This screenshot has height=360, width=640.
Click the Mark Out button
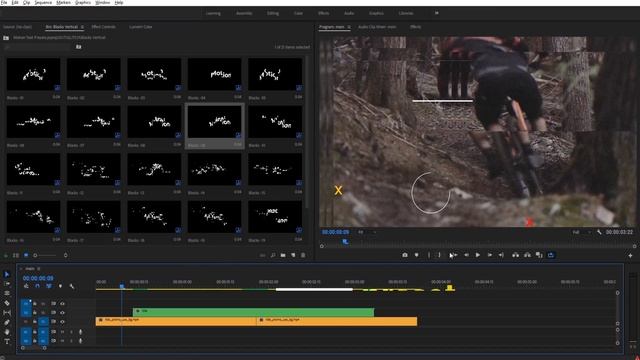[x=439, y=255]
